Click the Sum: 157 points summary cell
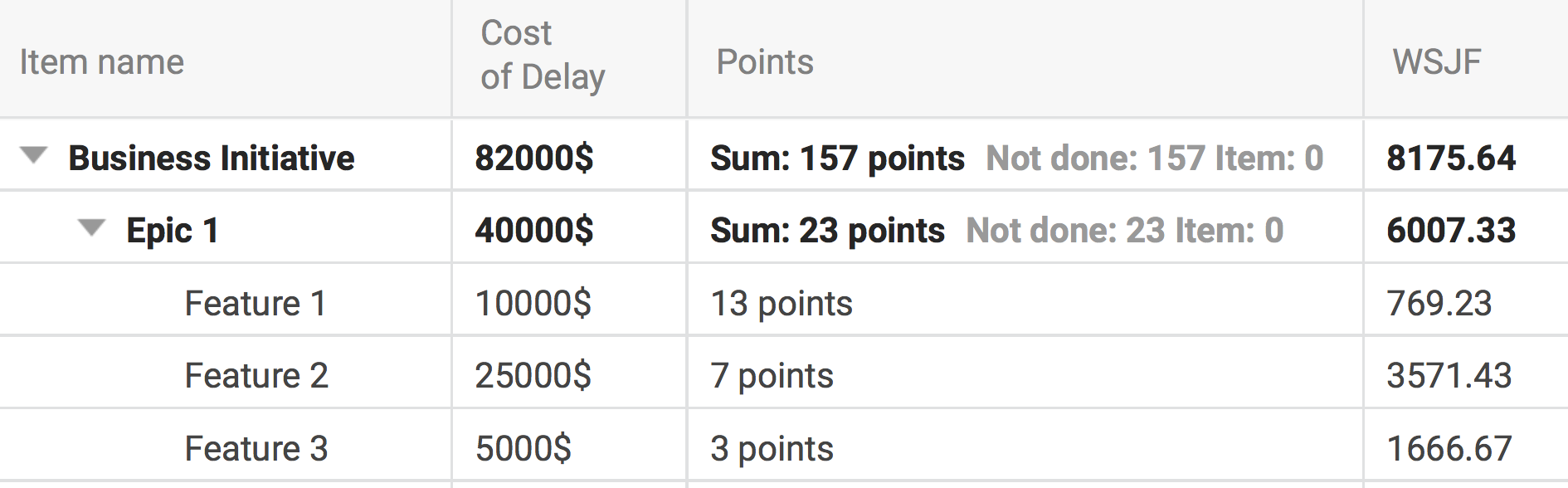This screenshot has width=1568, height=488. [x=837, y=158]
